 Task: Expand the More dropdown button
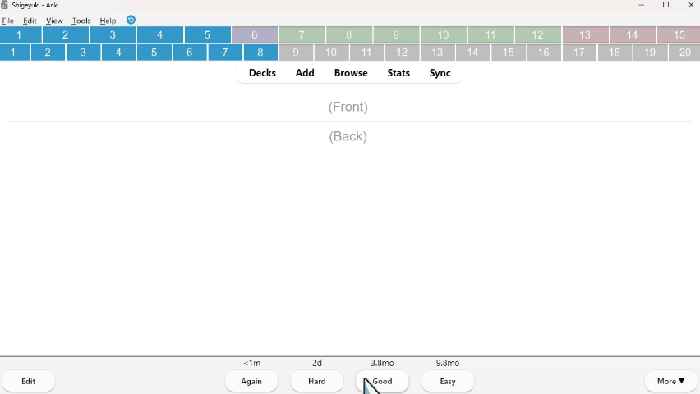pos(671,381)
